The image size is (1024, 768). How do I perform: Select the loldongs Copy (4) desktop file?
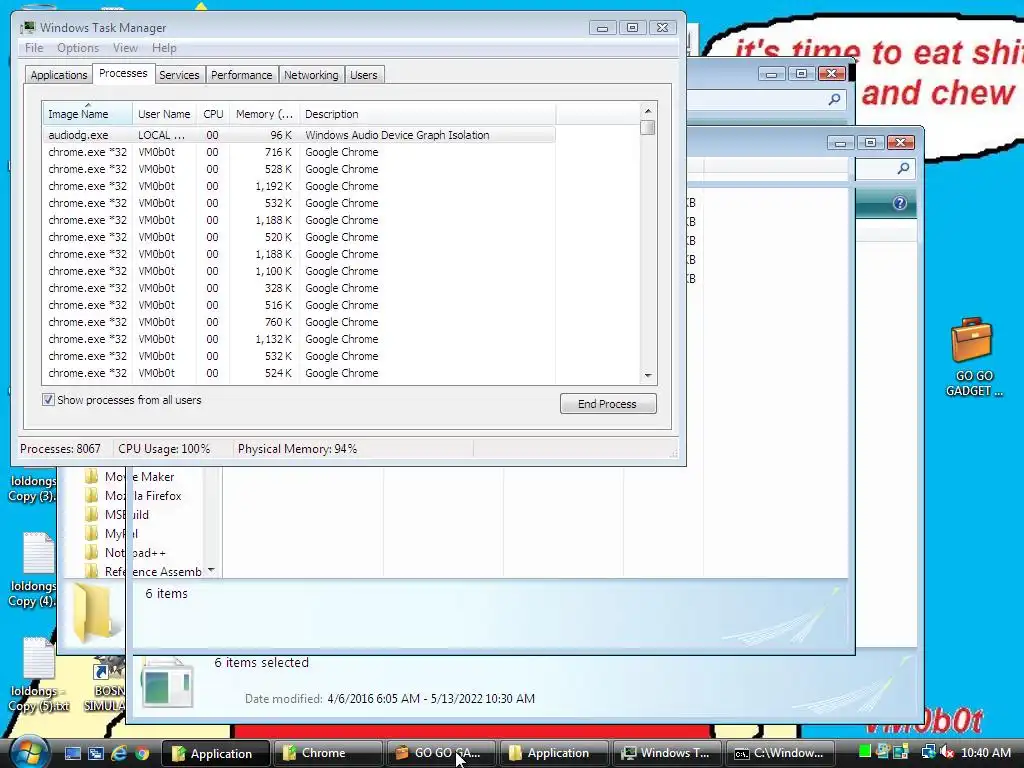coord(37,569)
